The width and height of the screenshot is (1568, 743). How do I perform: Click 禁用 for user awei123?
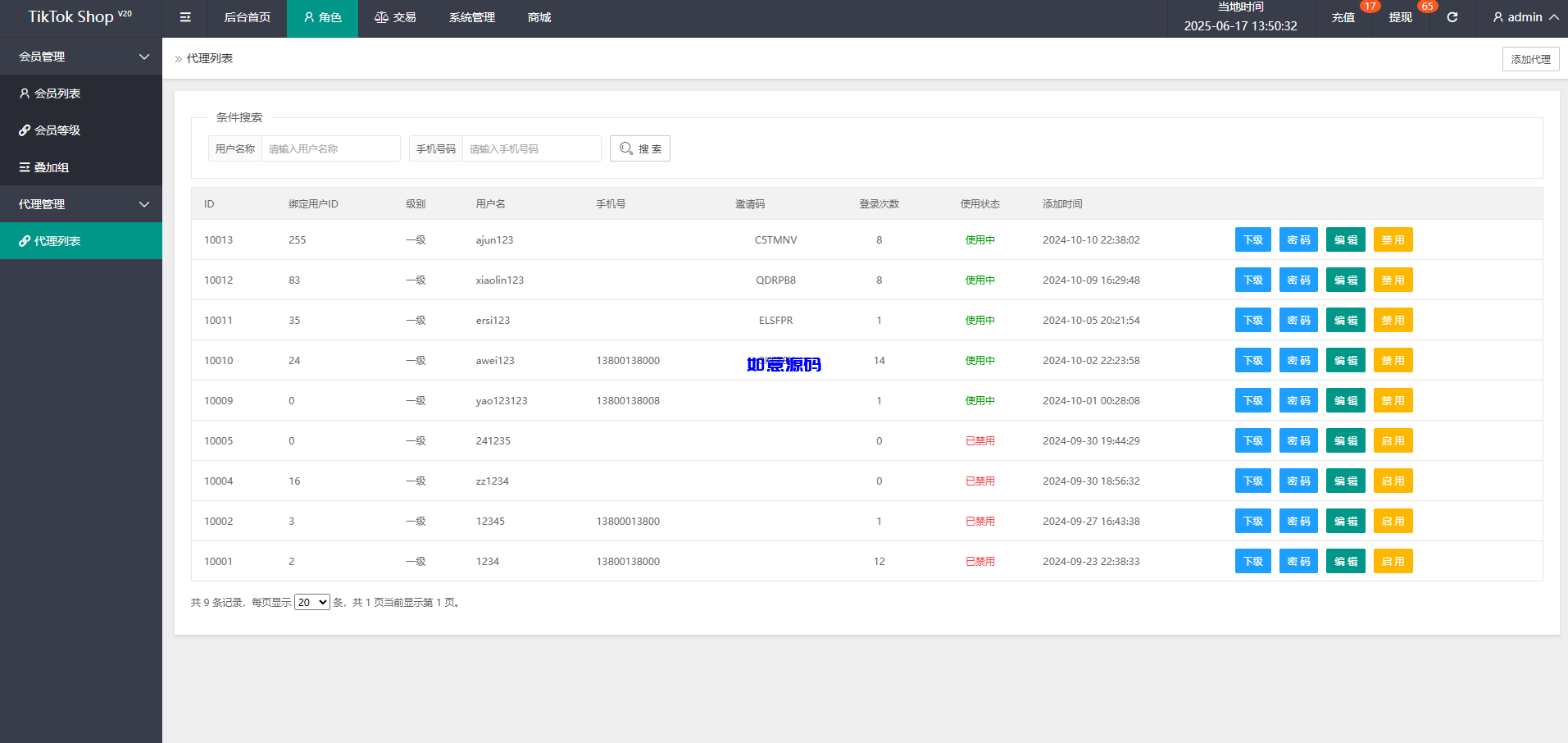point(1393,360)
